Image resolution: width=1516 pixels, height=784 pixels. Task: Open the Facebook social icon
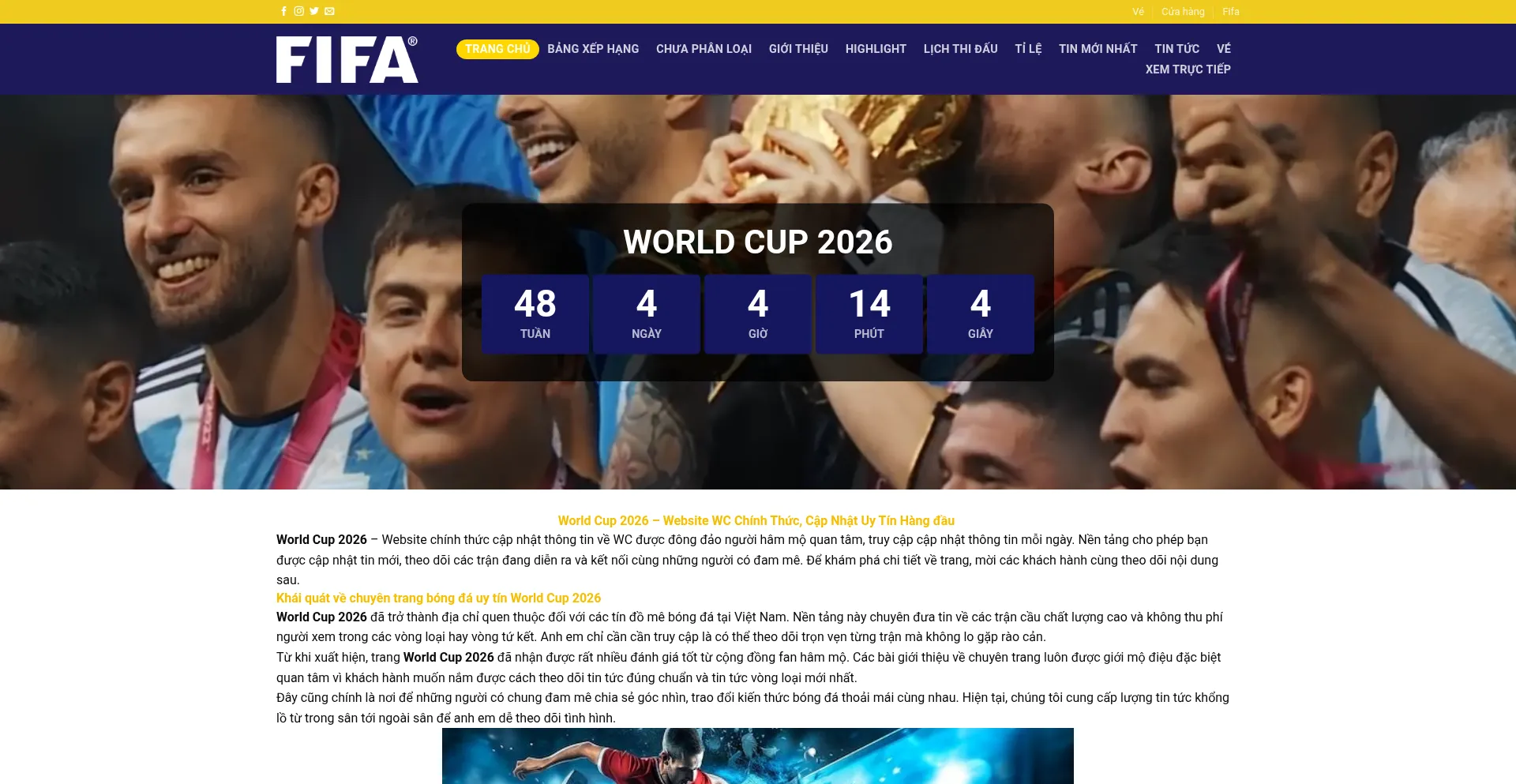click(283, 11)
